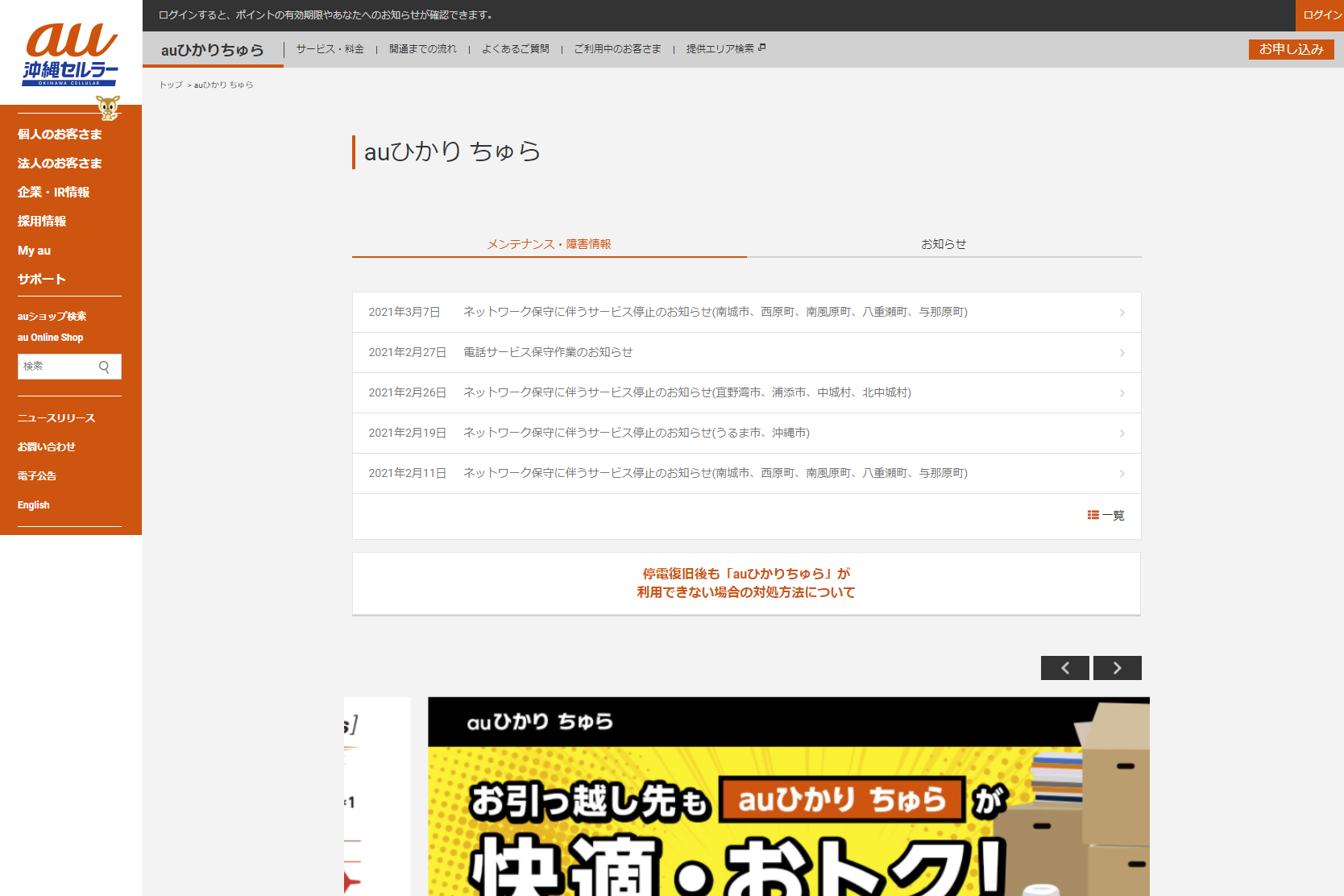Open 電子公告 in sidebar
The image size is (1344, 896).
[37, 475]
